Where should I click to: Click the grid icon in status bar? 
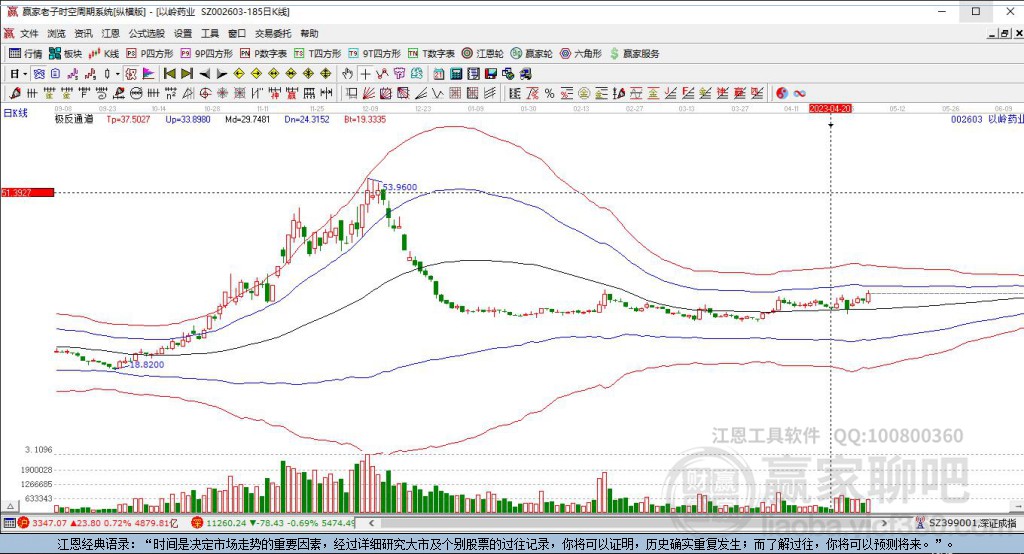(9, 523)
